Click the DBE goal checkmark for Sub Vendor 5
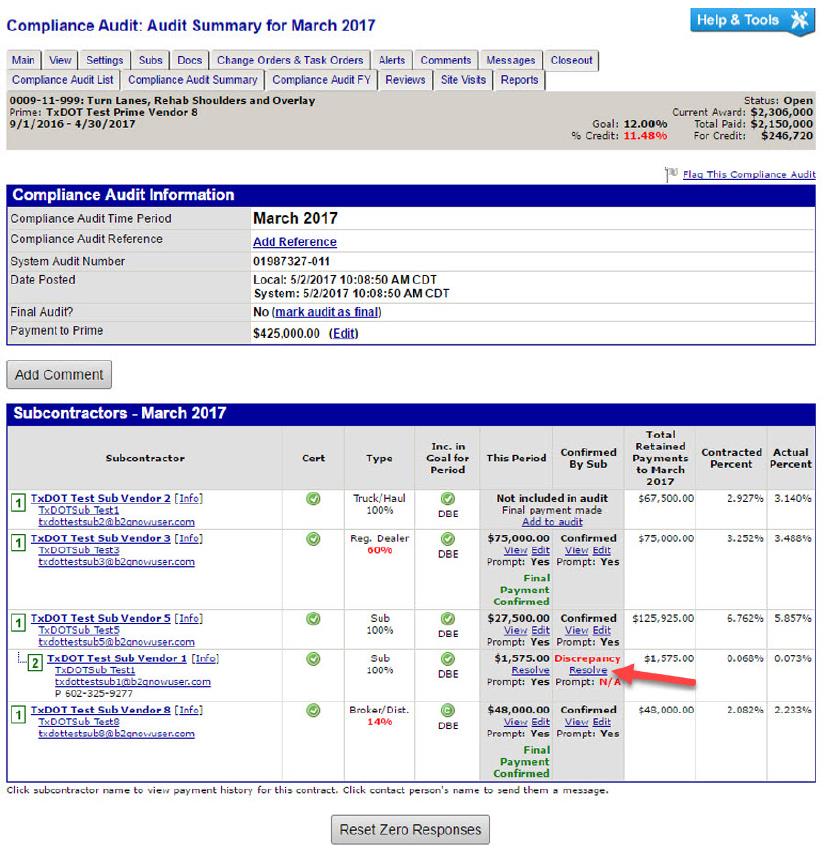The height and width of the screenshot is (855, 833). click(x=447, y=619)
